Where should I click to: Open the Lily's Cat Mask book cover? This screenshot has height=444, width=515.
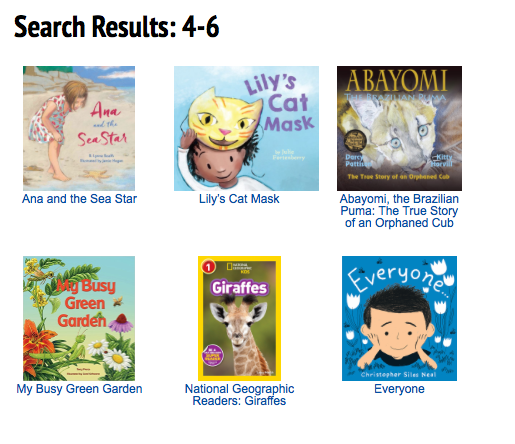pos(246,128)
